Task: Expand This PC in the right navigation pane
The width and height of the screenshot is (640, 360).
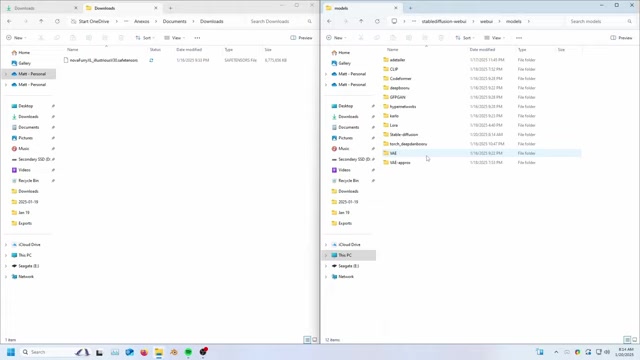Action: [326, 255]
